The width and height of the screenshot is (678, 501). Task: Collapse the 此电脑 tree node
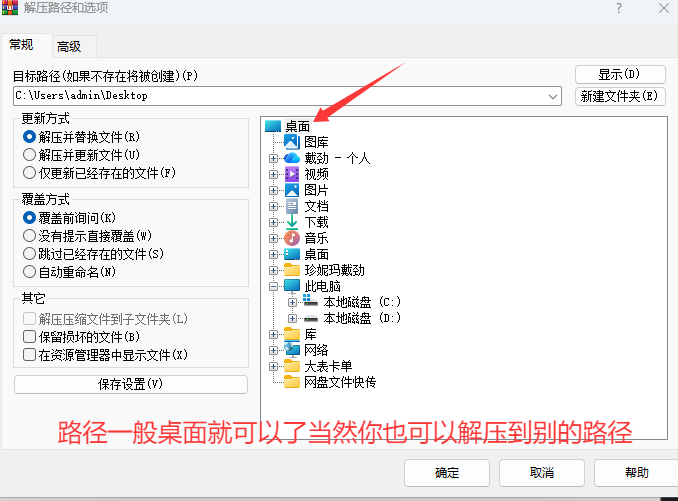pyautogui.click(x=273, y=286)
